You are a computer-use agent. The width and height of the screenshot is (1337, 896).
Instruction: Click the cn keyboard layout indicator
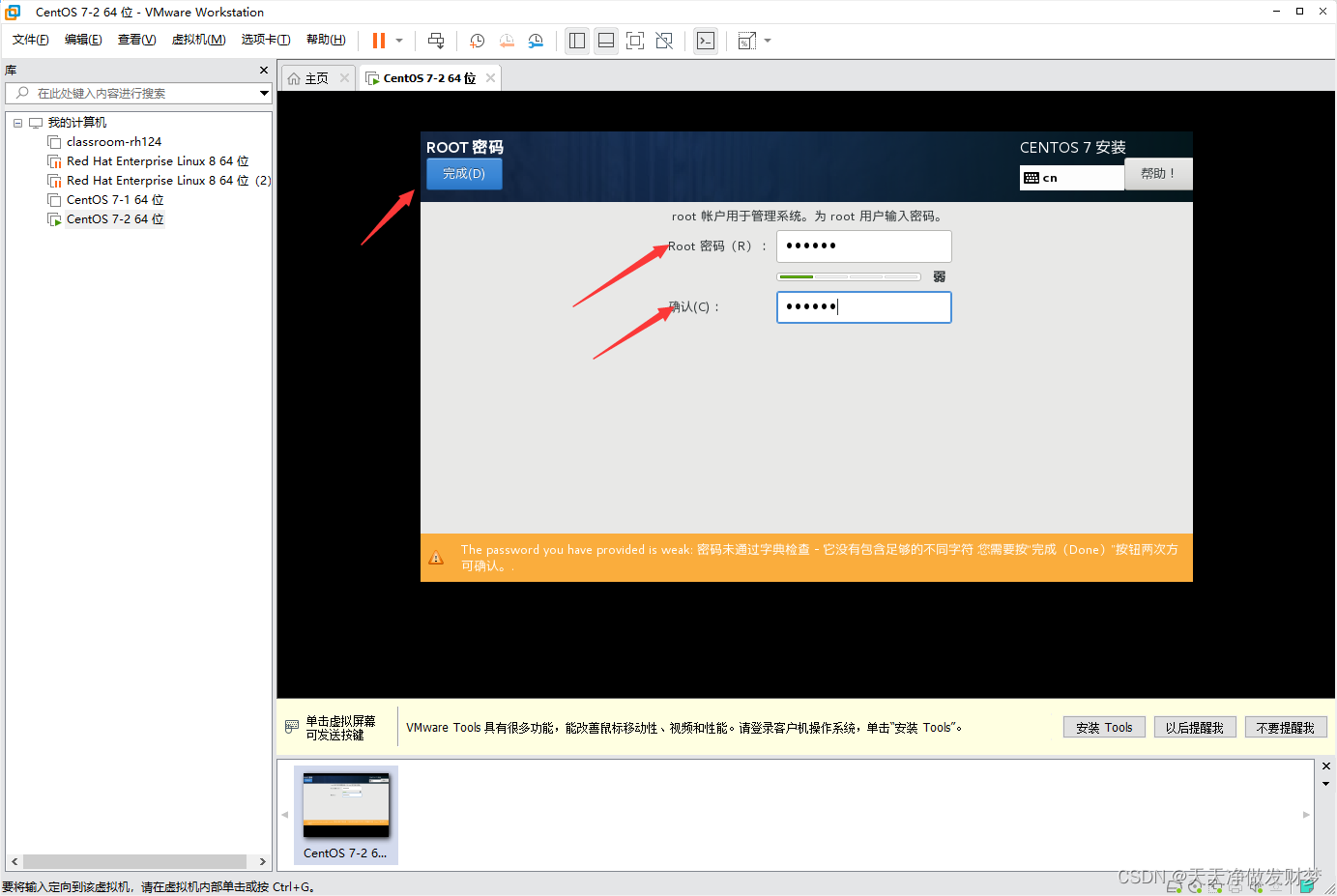pos(1071,178)
